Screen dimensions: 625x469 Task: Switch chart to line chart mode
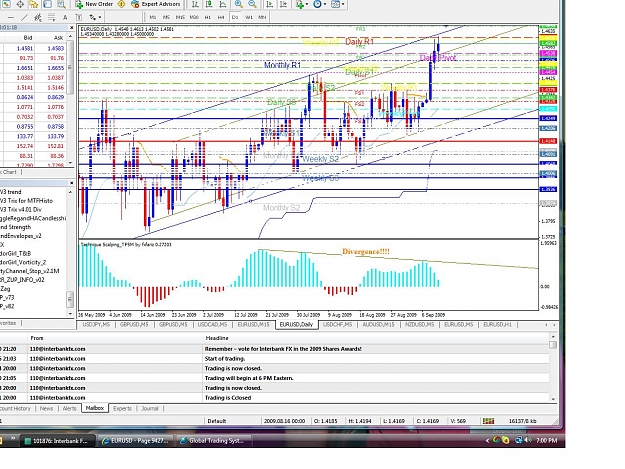click(x=222, y=4)
